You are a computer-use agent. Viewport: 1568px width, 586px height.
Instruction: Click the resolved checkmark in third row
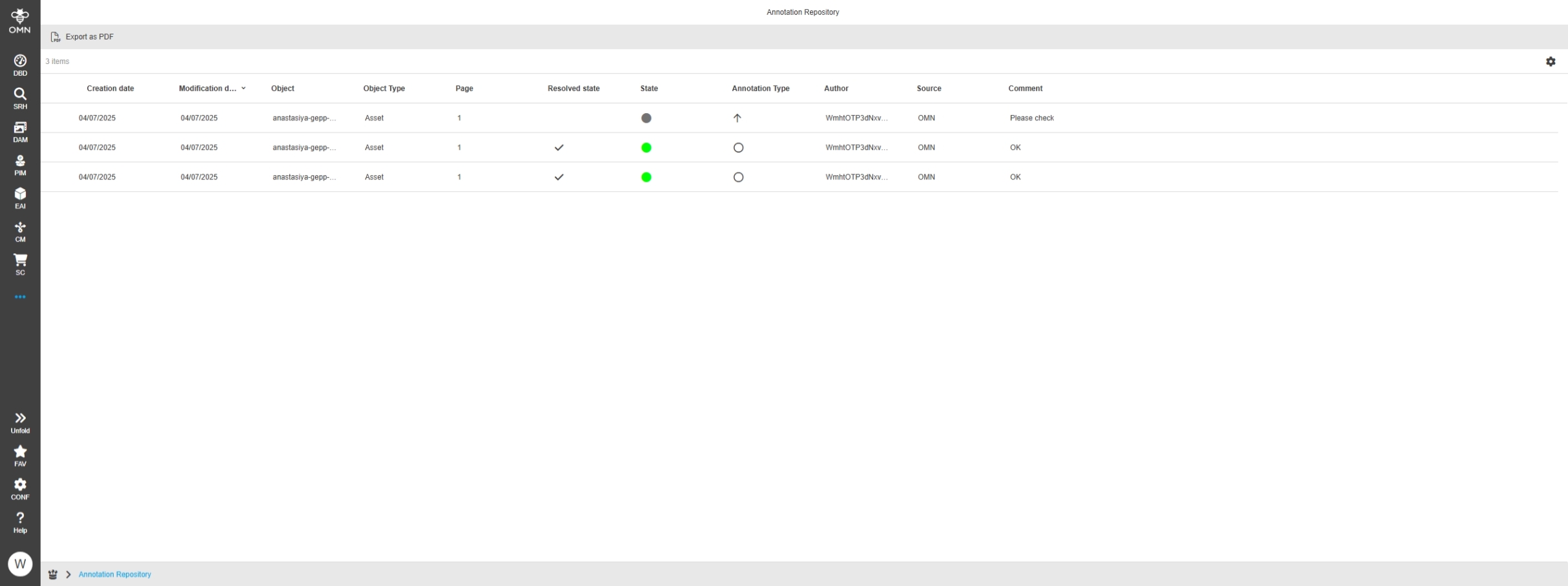(559, 177)
